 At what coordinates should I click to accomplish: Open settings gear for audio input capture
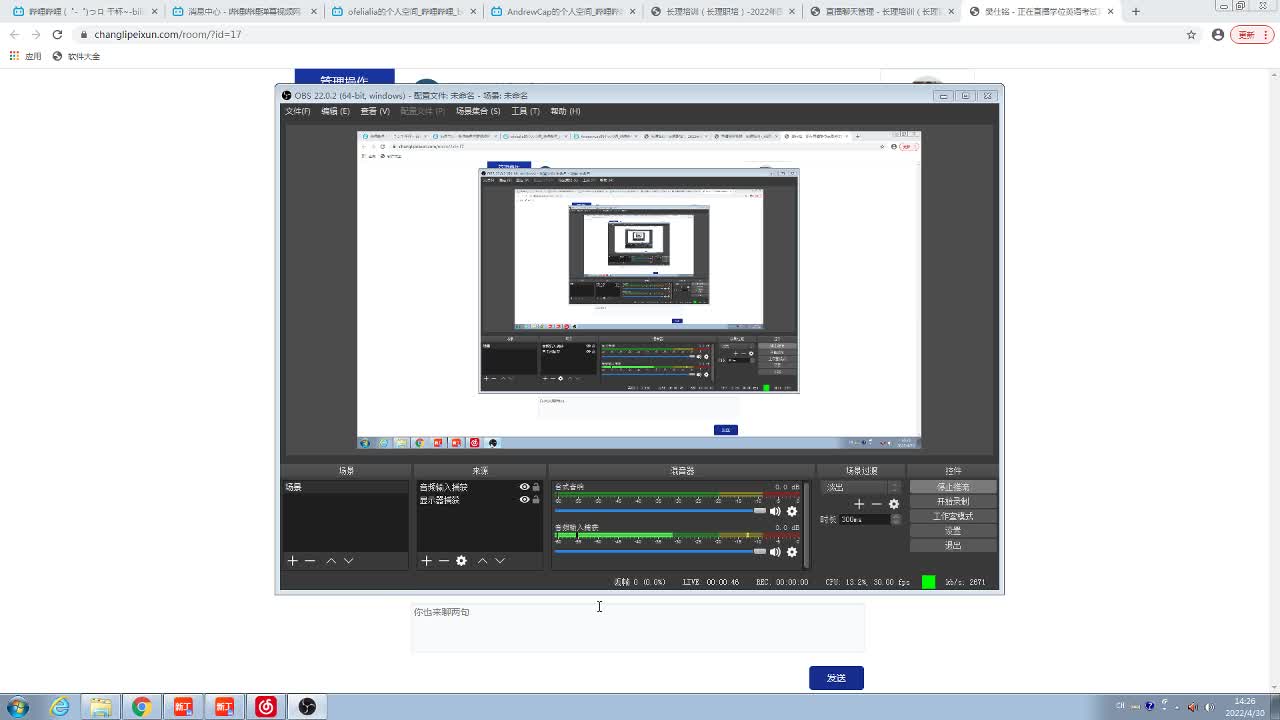tap(792, 552)
